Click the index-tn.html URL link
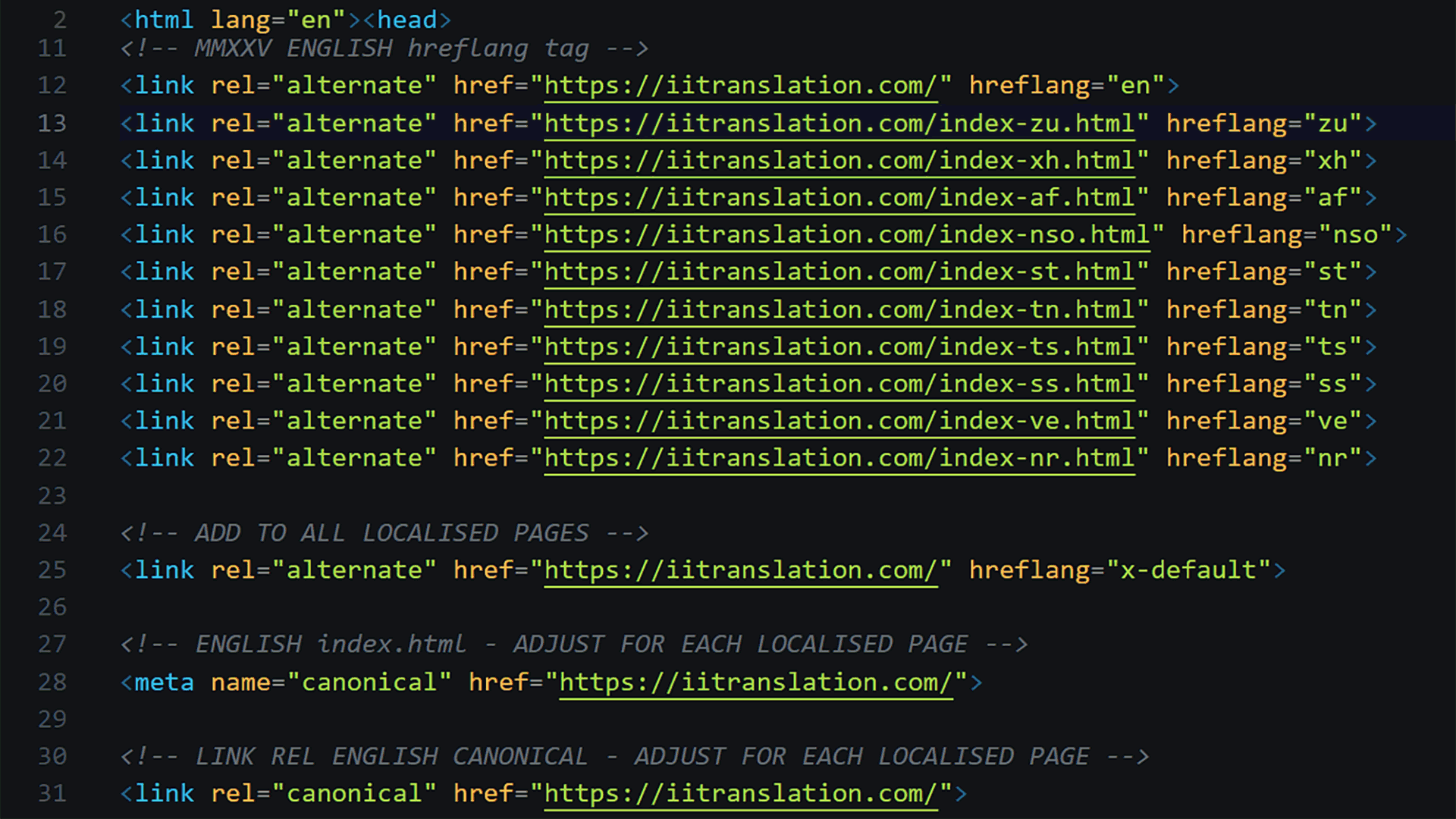The width and height of the screenshot is (1456, 819). (x=839, y=310)
